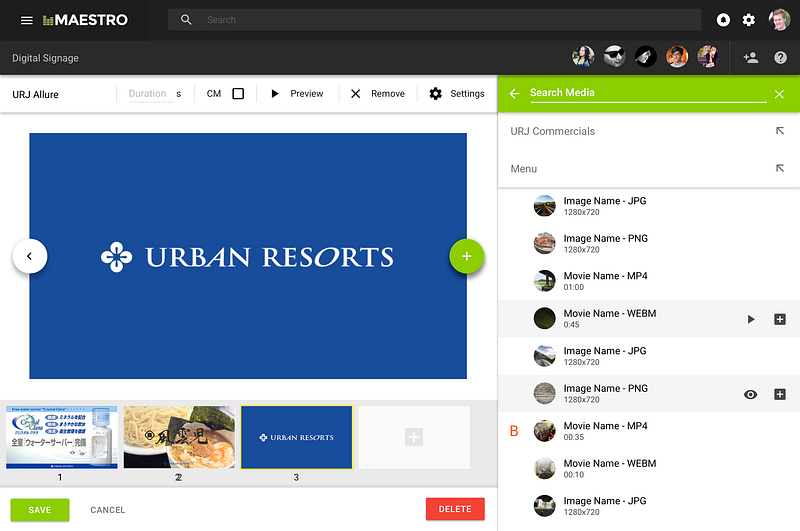
Task: Add Movie Name - WEBM 0:45 to playlist
Action: (780, 319)
